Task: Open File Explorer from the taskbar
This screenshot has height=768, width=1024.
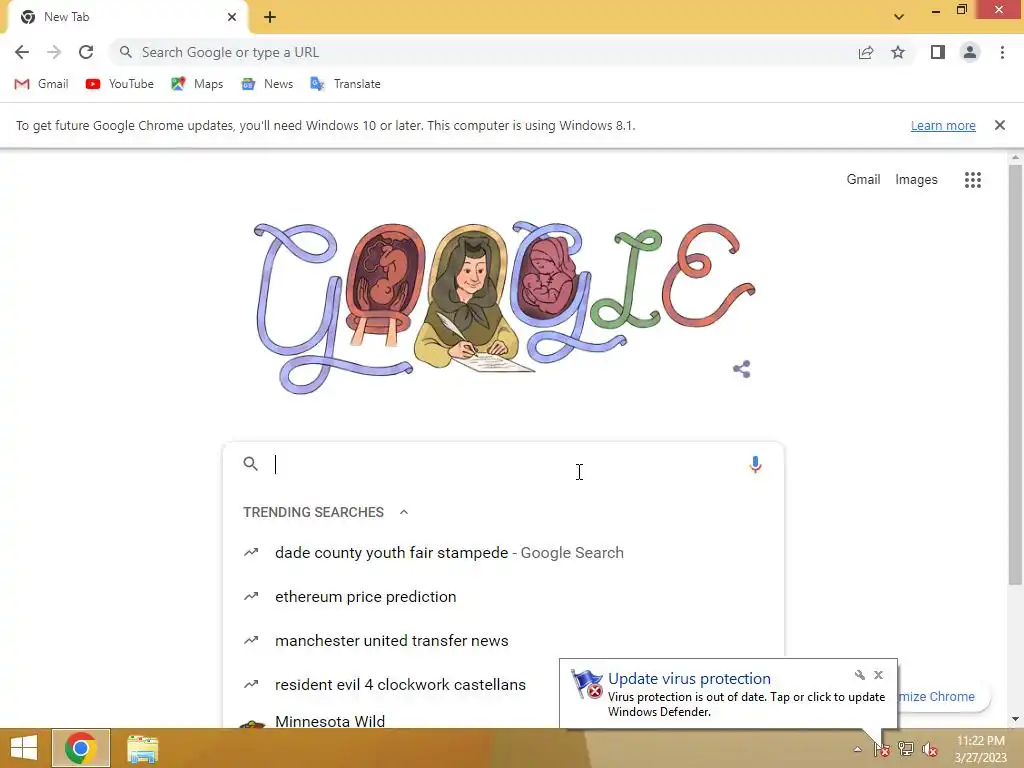Action: pyautogui.click(x=142, y=748)
